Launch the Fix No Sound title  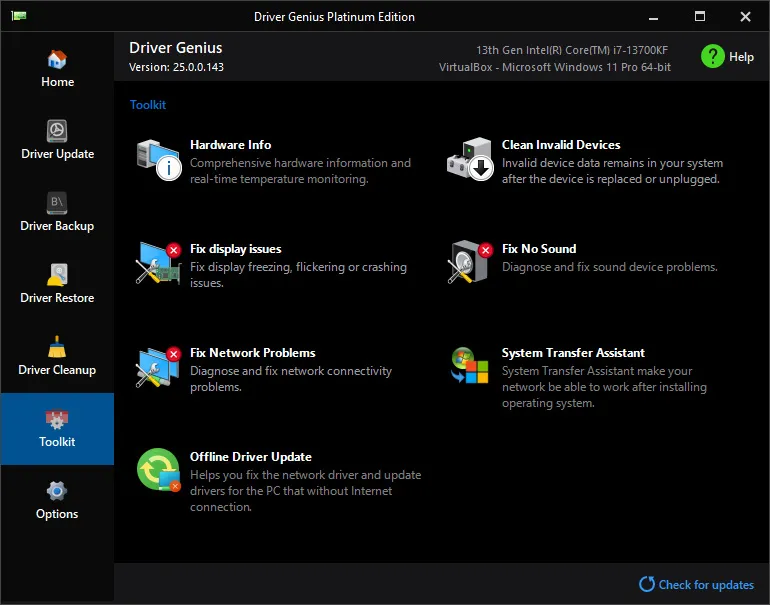(x=539, y=249)
